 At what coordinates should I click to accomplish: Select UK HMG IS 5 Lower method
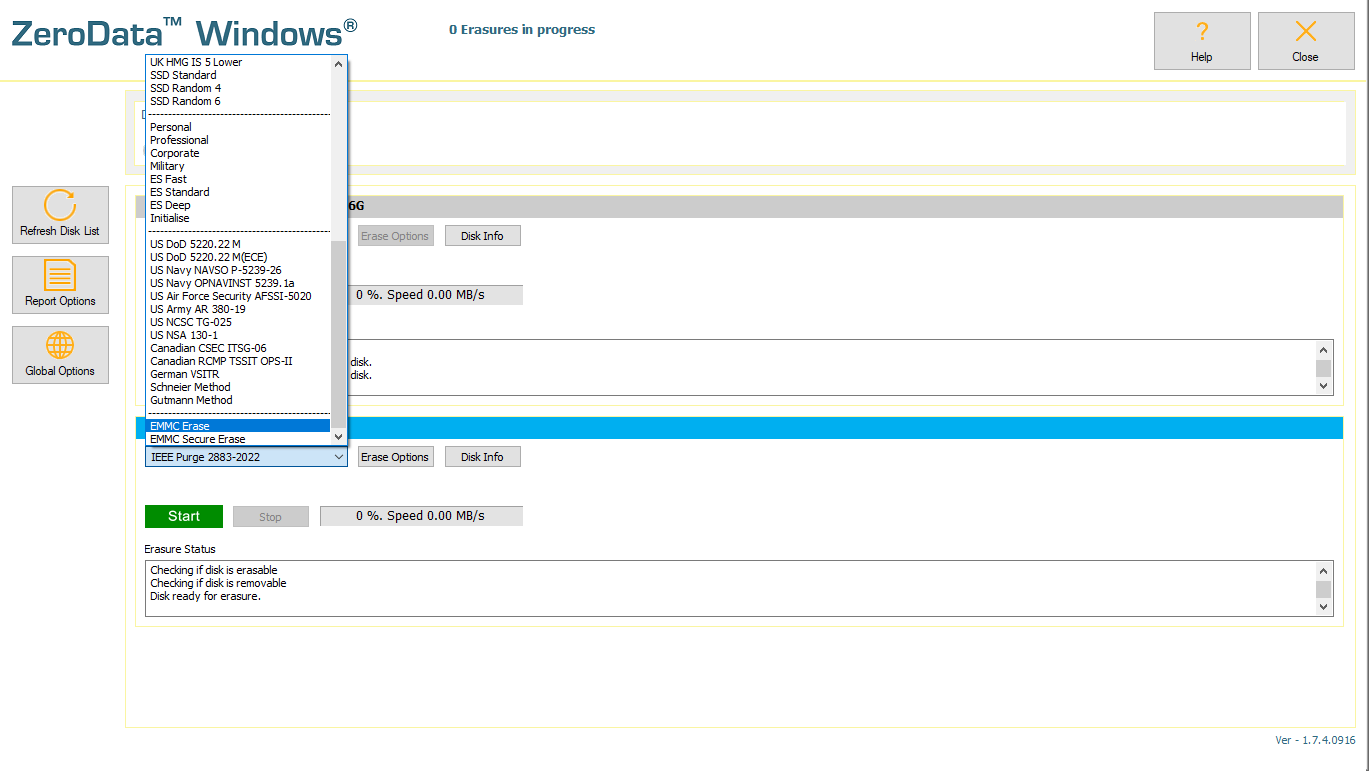[238, 62]
